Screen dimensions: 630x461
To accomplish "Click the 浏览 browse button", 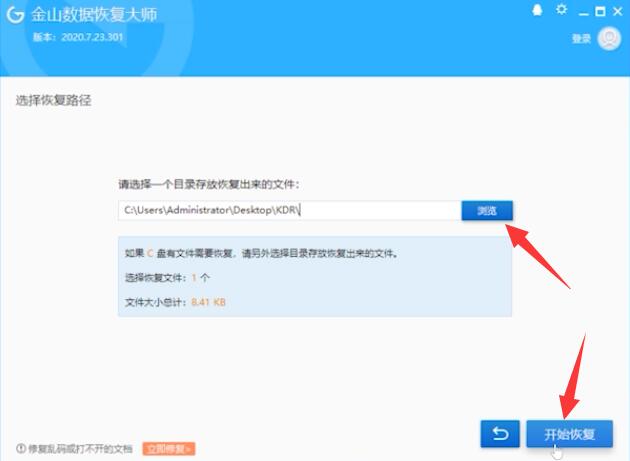I will 487,211.
